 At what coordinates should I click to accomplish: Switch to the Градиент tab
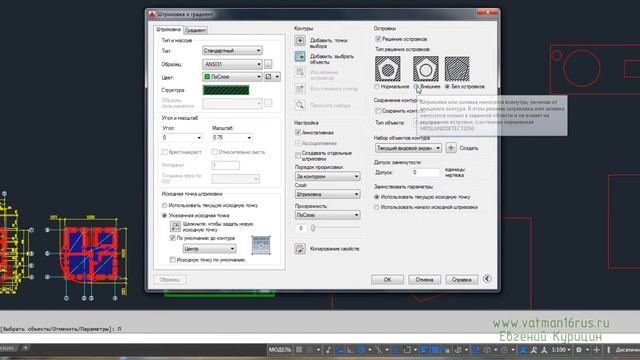tap(195, 30)
